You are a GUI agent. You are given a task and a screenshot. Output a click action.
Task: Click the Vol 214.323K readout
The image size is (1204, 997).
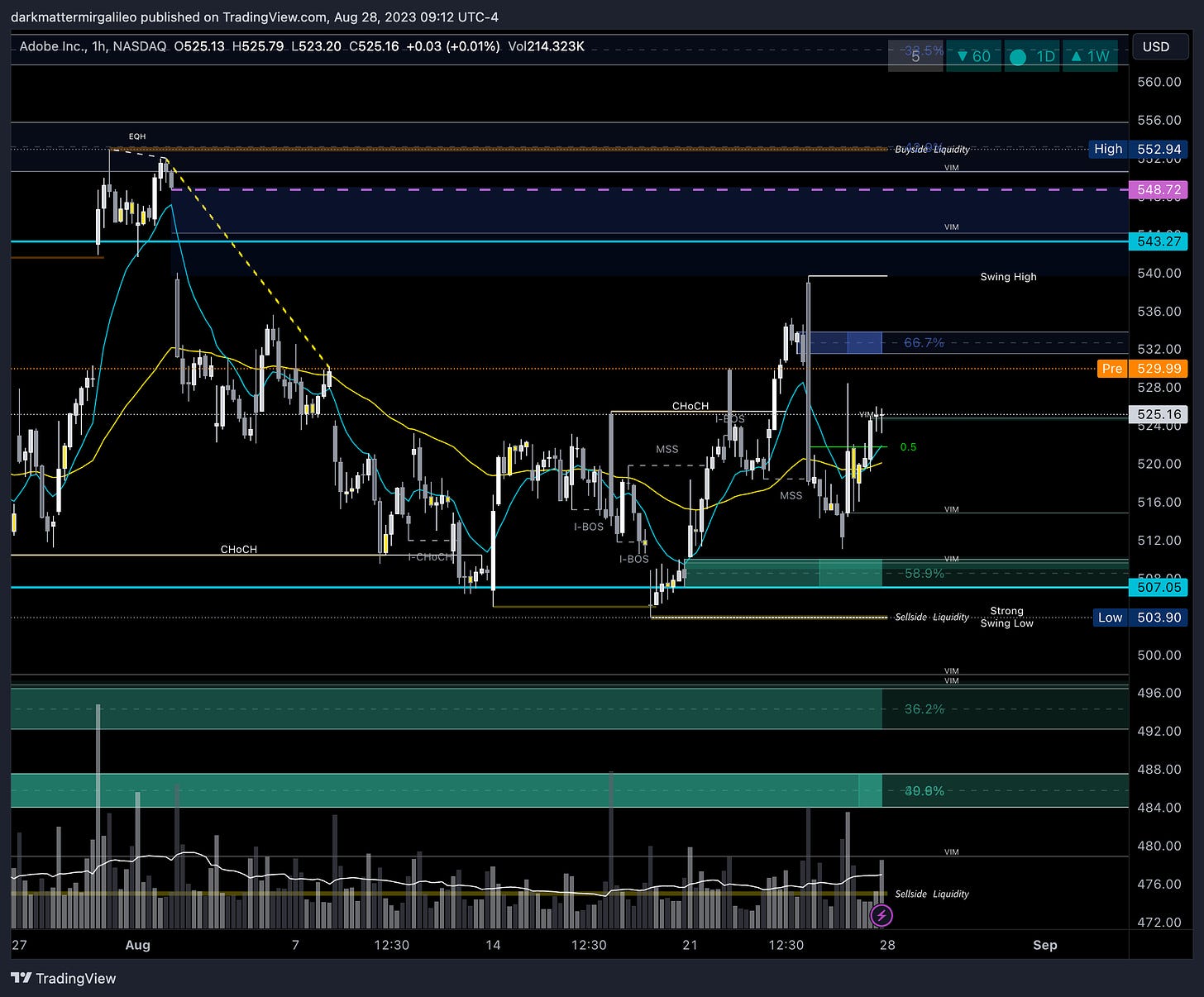546,46
